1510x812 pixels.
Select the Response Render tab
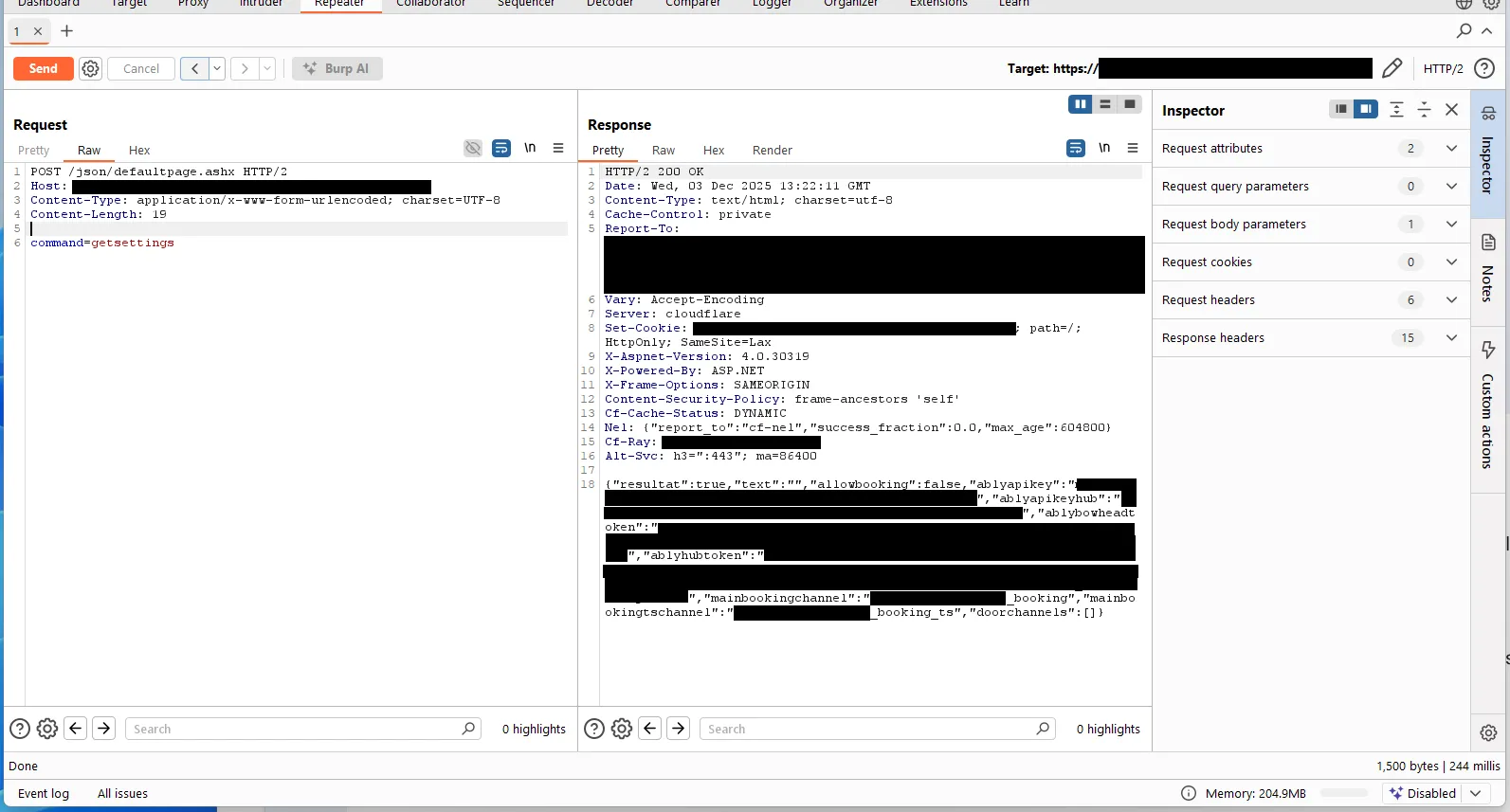pyautogui.click(x=773, y=150)
